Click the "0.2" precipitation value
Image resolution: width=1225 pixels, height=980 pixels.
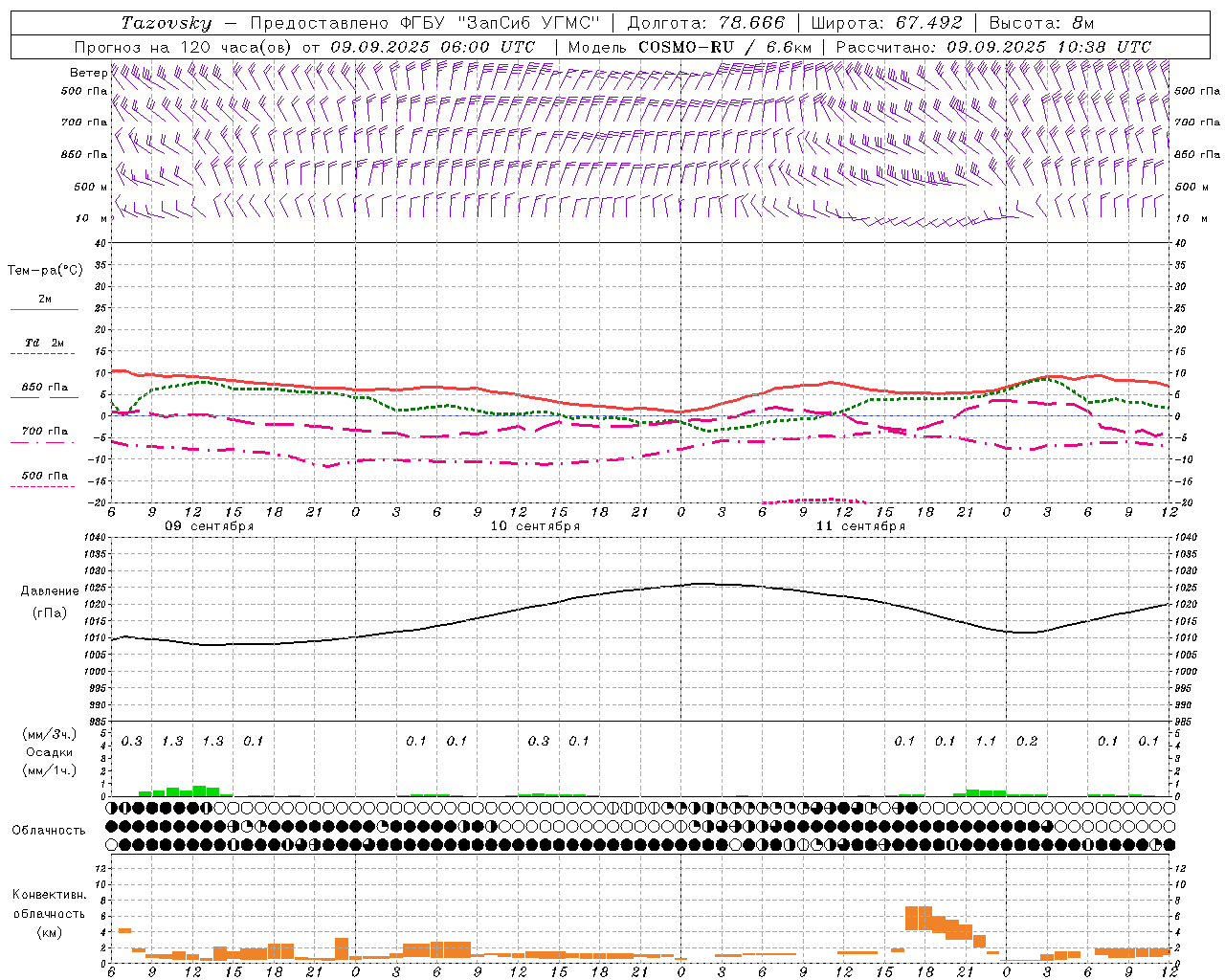pos(1027,742)
